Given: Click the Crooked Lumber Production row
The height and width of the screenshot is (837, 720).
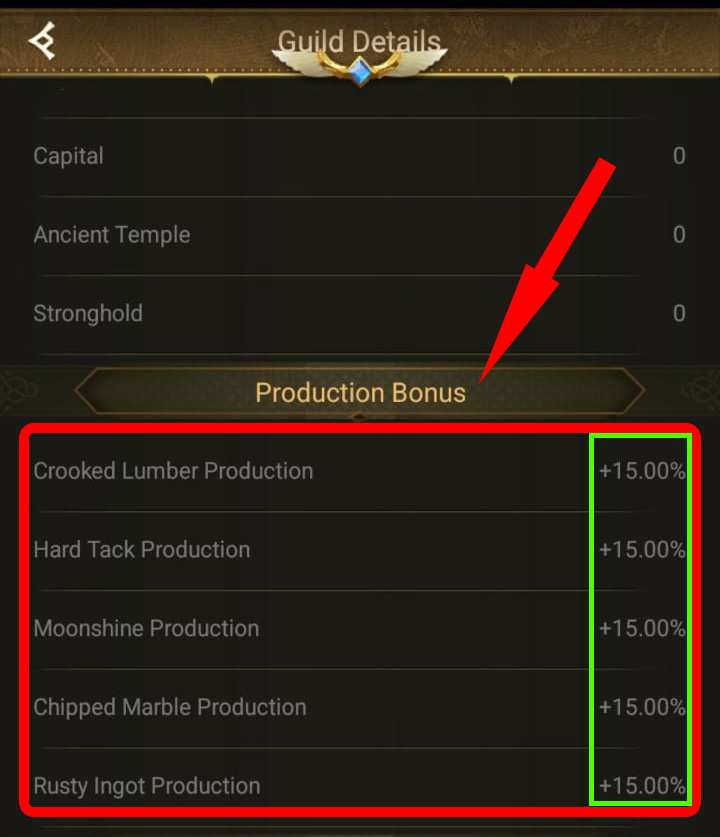Looking at the screenshot, I should (173, 471).
